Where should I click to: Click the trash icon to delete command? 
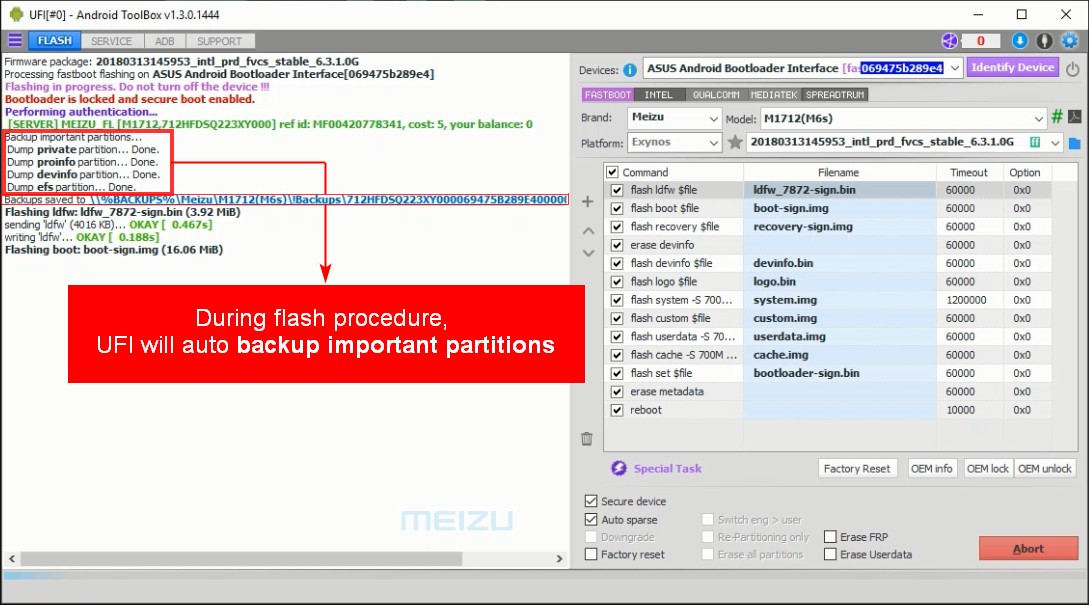pyautogui.click(x=587, y=438)
